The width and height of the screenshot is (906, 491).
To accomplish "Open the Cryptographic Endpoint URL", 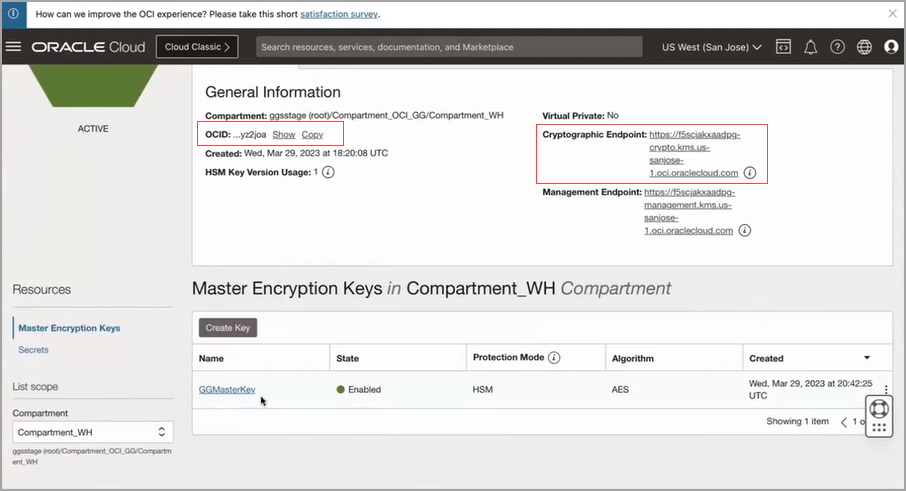I will click(x=694, y=154).
